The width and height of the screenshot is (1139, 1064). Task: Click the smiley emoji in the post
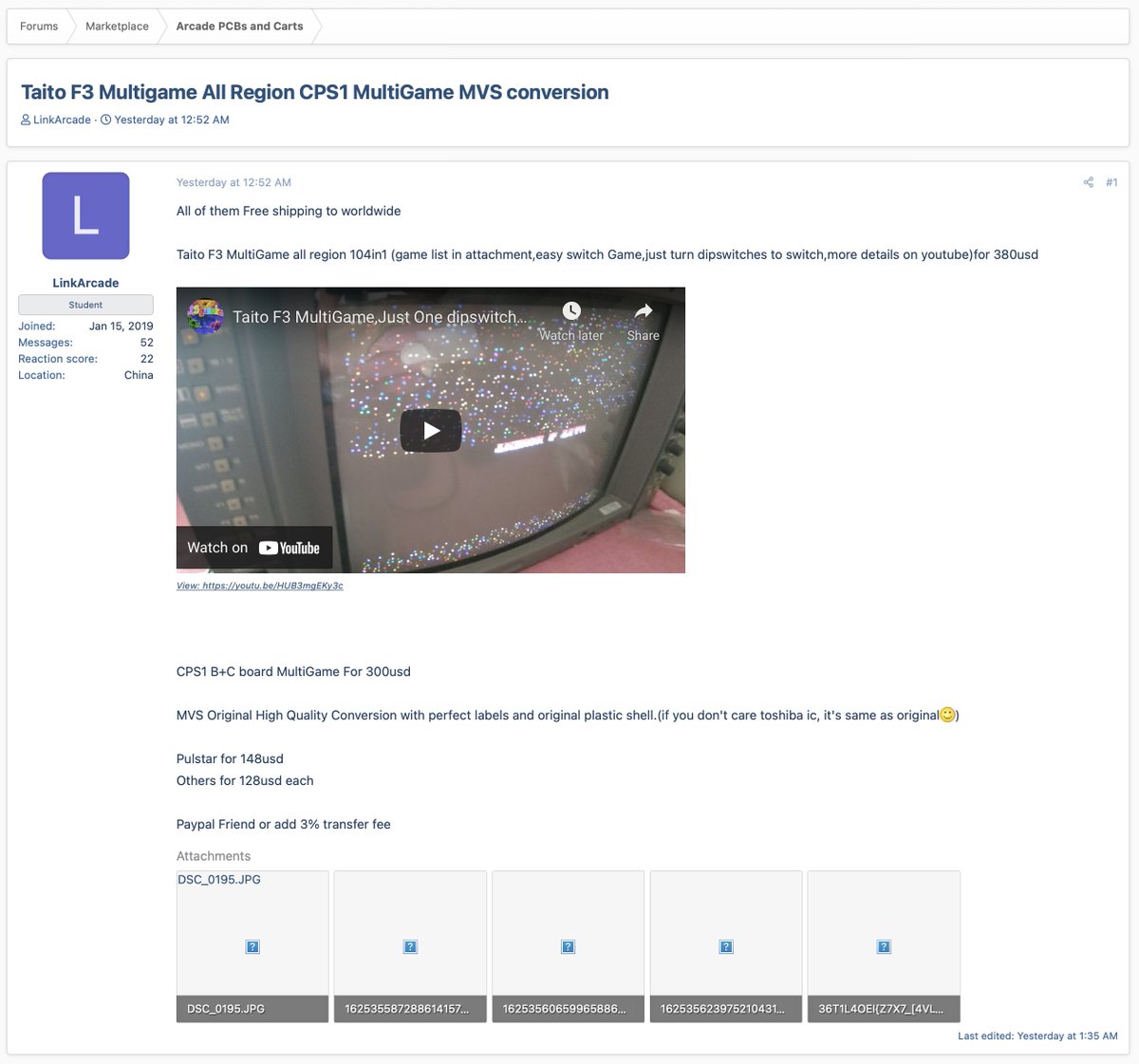[x=946, y=715]
